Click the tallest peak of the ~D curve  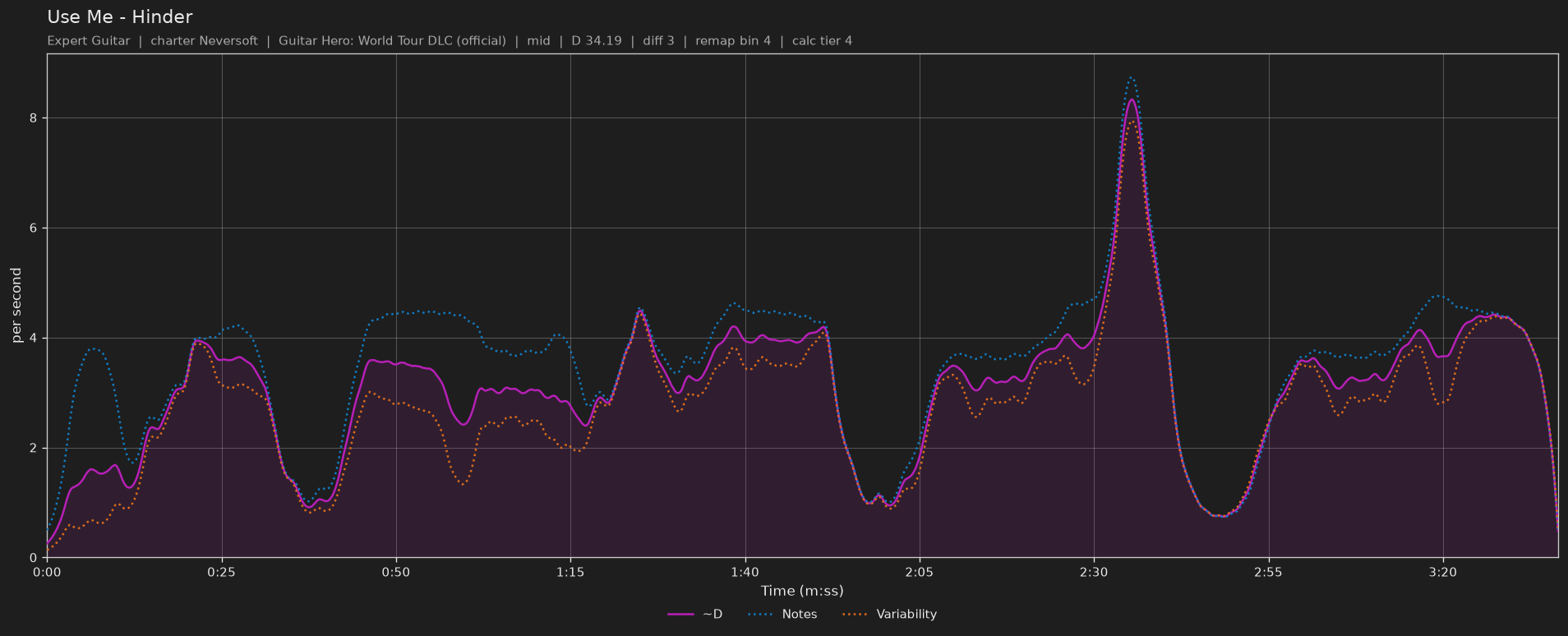click(1132, 99)
